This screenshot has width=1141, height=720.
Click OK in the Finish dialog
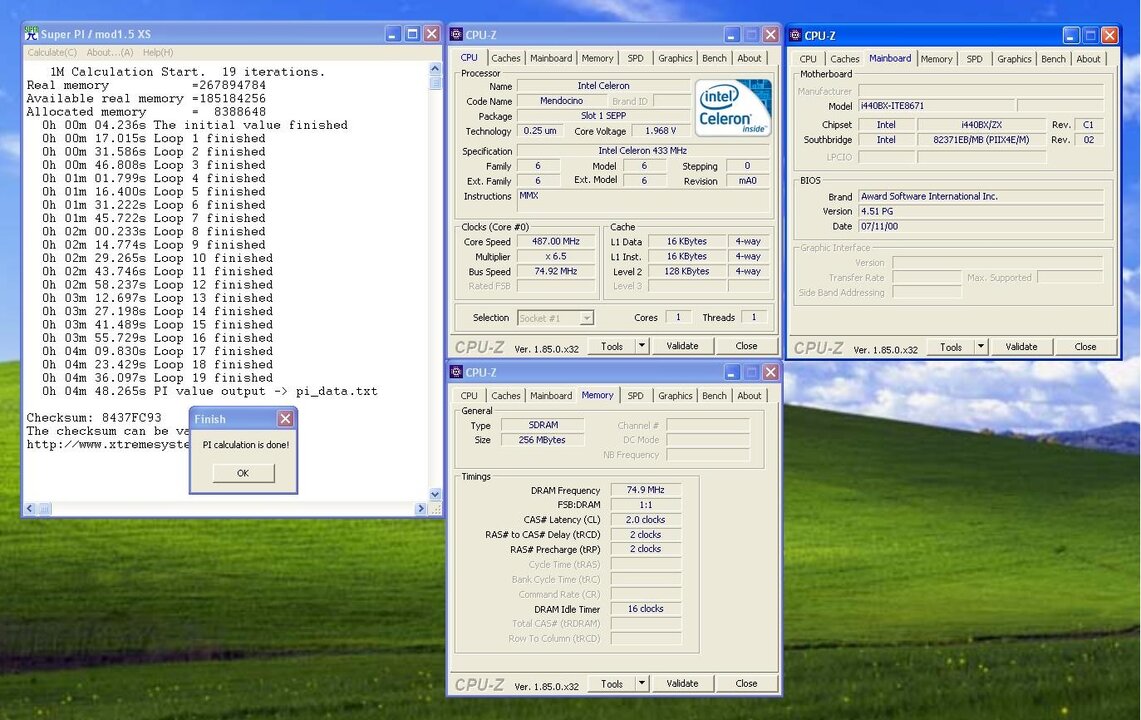coord(243,473)
